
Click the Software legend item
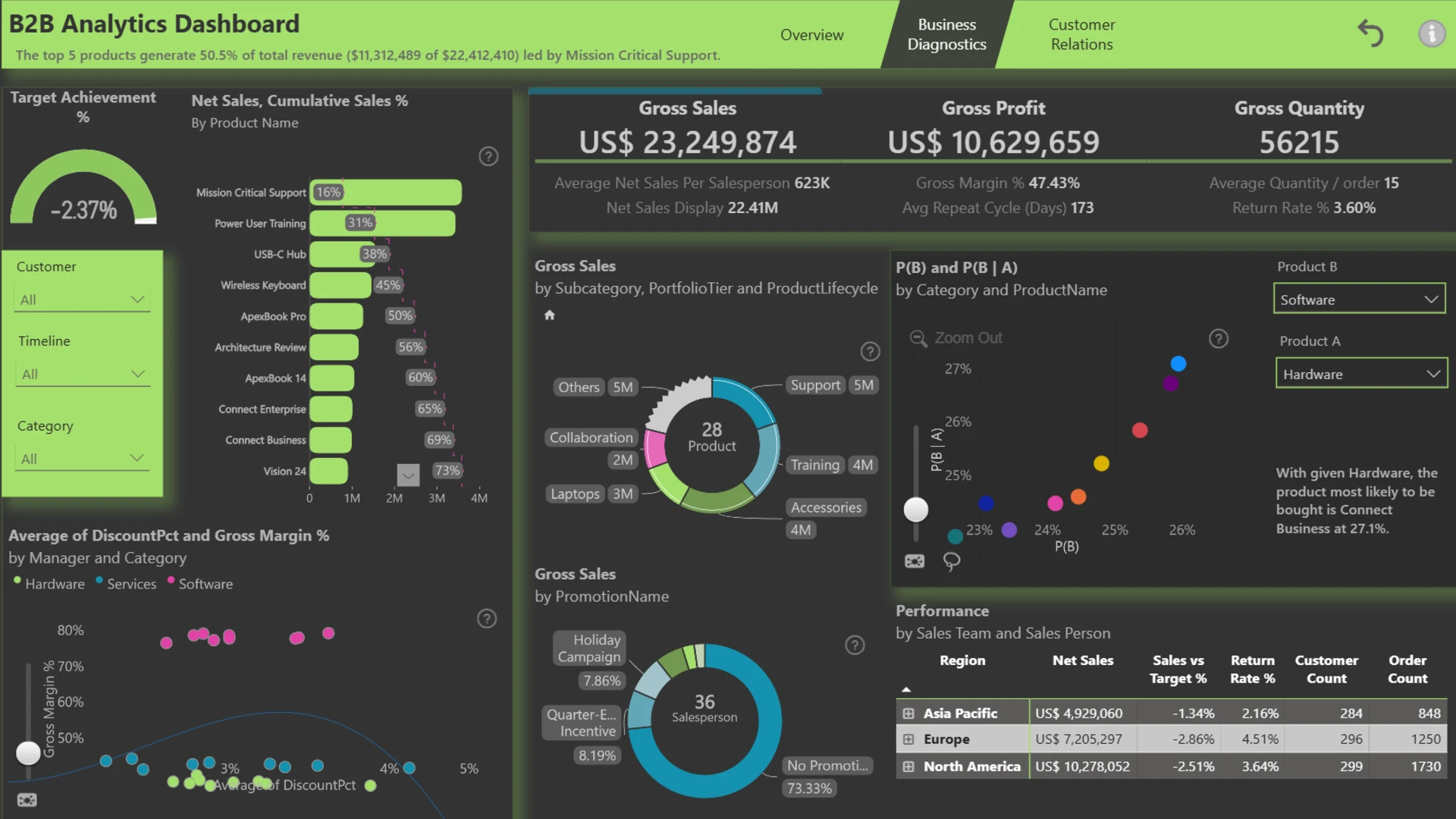[x=200, y=584]
